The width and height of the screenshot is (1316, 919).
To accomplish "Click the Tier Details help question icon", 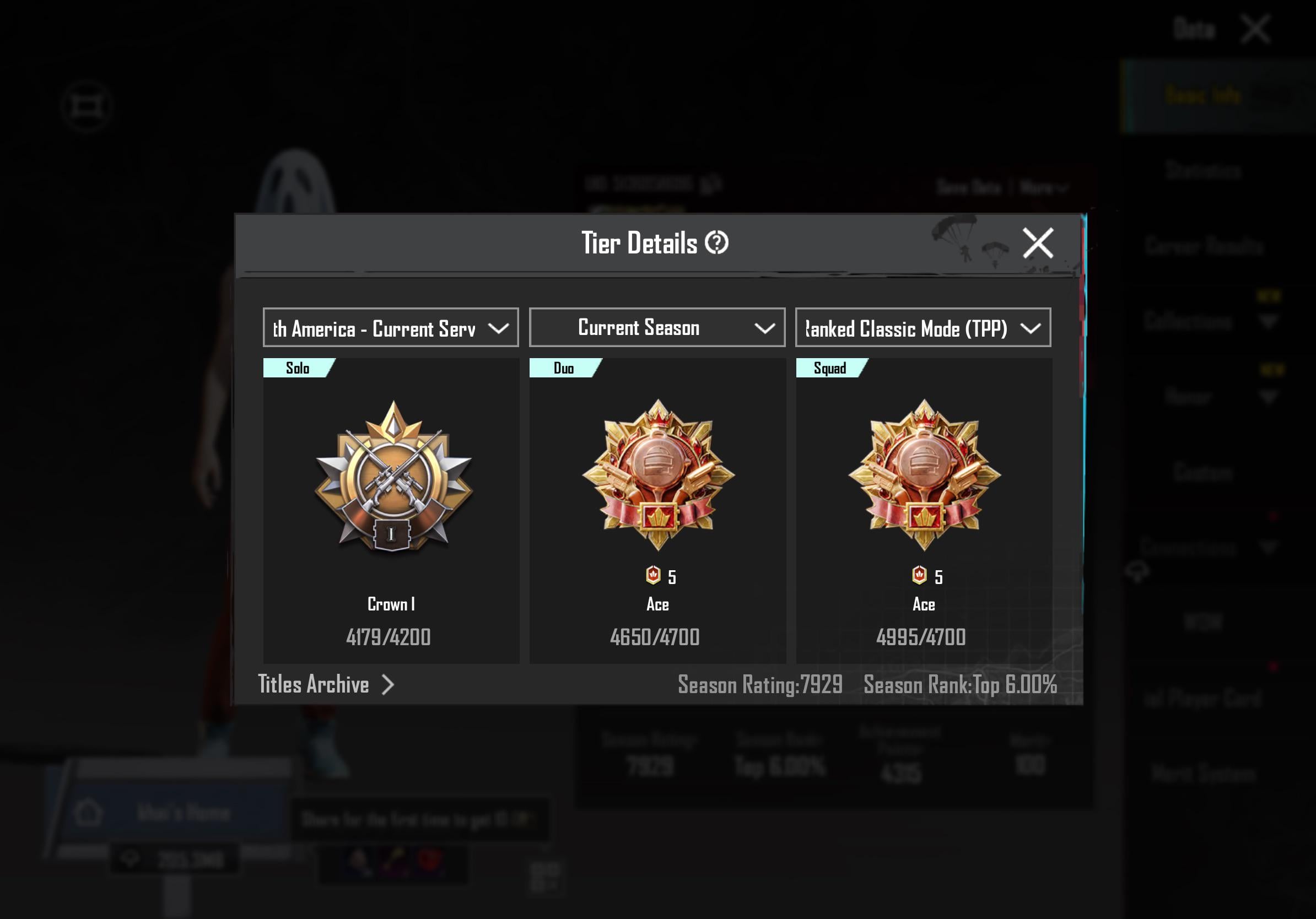I will tap(716, 242).
